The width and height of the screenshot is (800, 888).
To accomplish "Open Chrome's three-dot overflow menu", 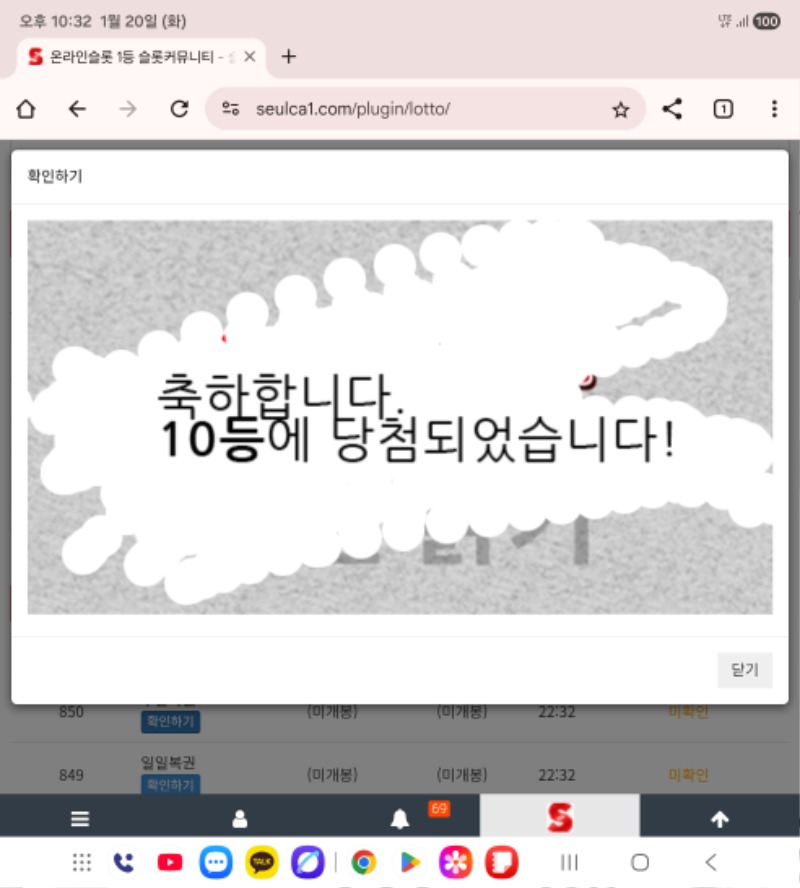I will tap(774, 110).
